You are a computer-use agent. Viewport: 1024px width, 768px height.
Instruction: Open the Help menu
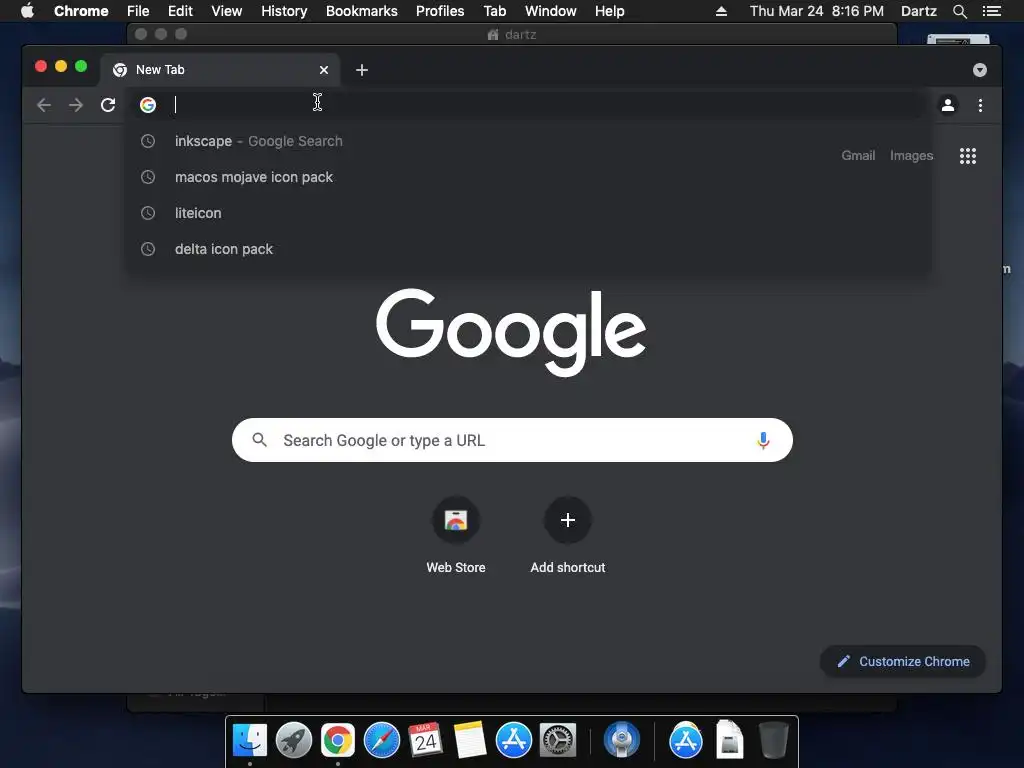[x=609, y=11]
